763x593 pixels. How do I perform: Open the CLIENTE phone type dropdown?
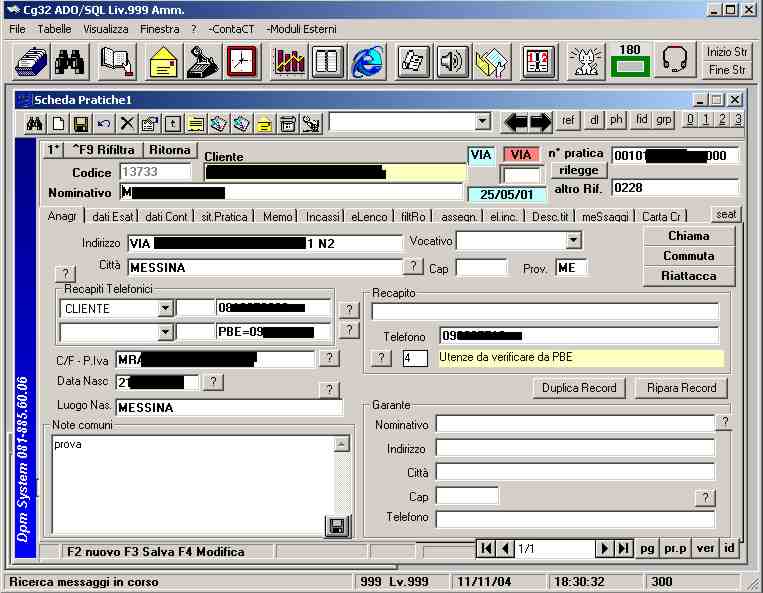coord(165,309)
